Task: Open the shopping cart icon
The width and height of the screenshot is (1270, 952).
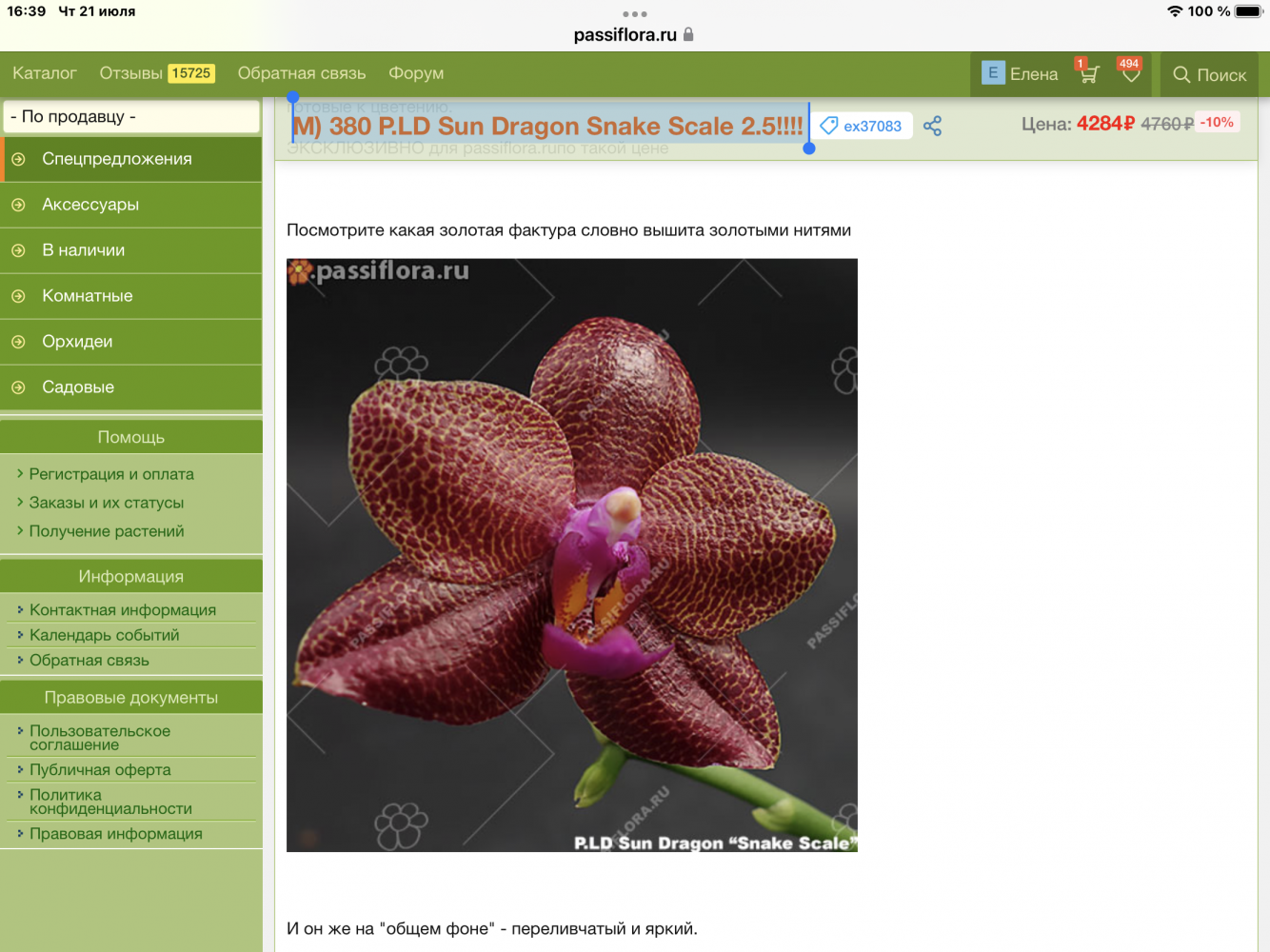Action: [1088, 73]
